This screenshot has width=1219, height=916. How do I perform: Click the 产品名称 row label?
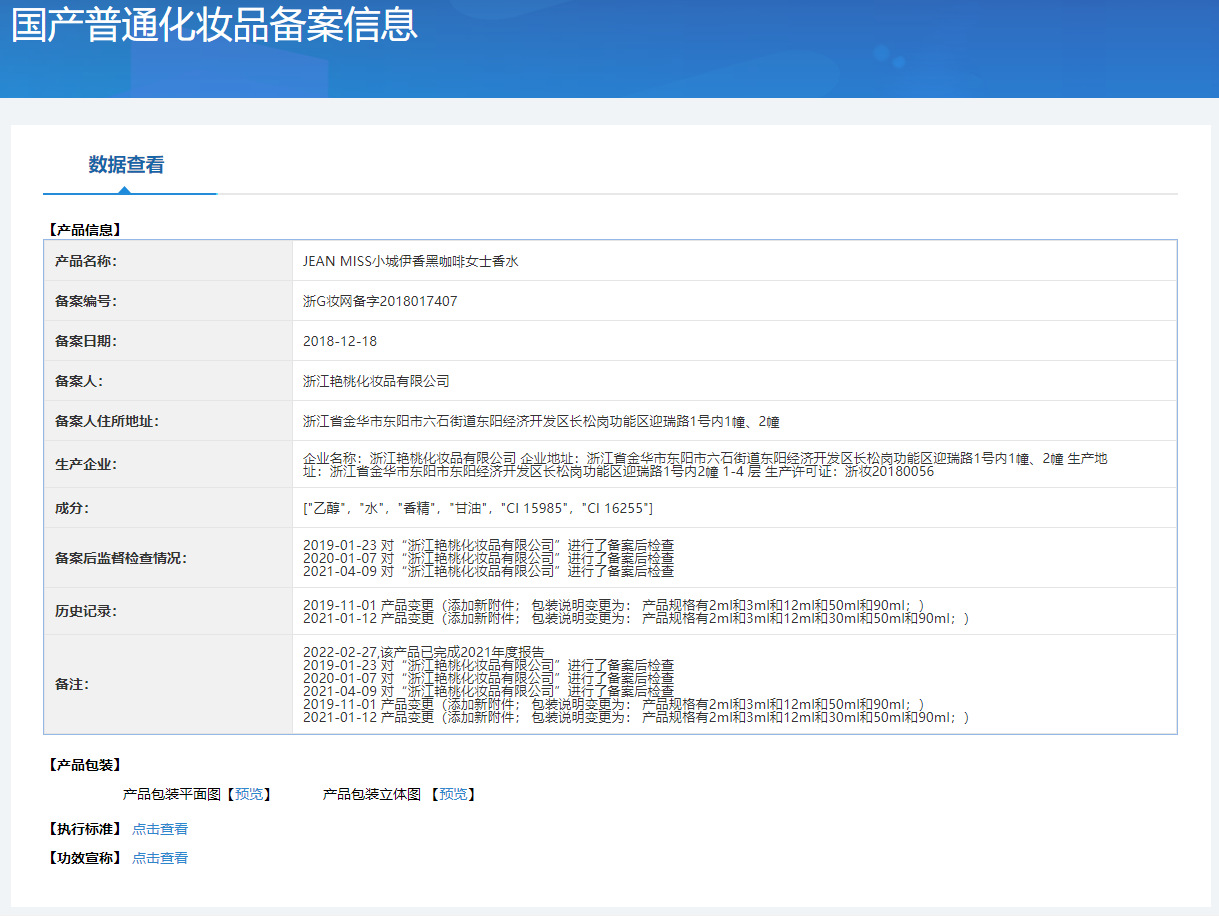[x=86, y=261]
